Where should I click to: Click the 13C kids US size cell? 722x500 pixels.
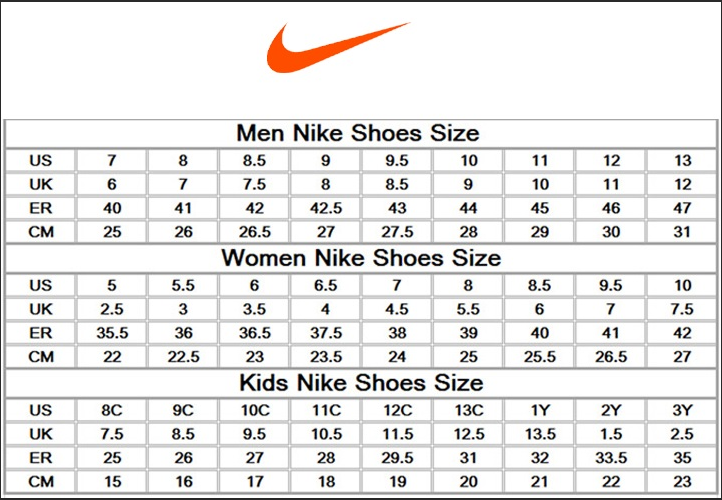click(x=468, y=410)
